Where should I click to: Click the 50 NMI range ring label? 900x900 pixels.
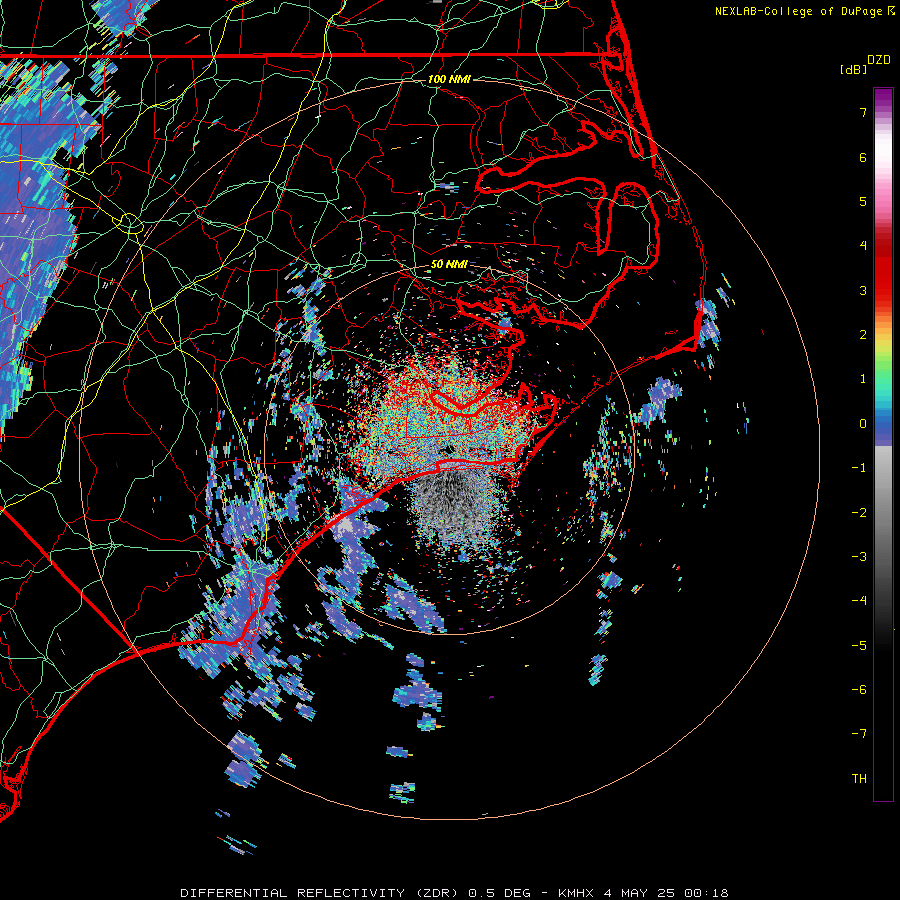coord(449,264)
